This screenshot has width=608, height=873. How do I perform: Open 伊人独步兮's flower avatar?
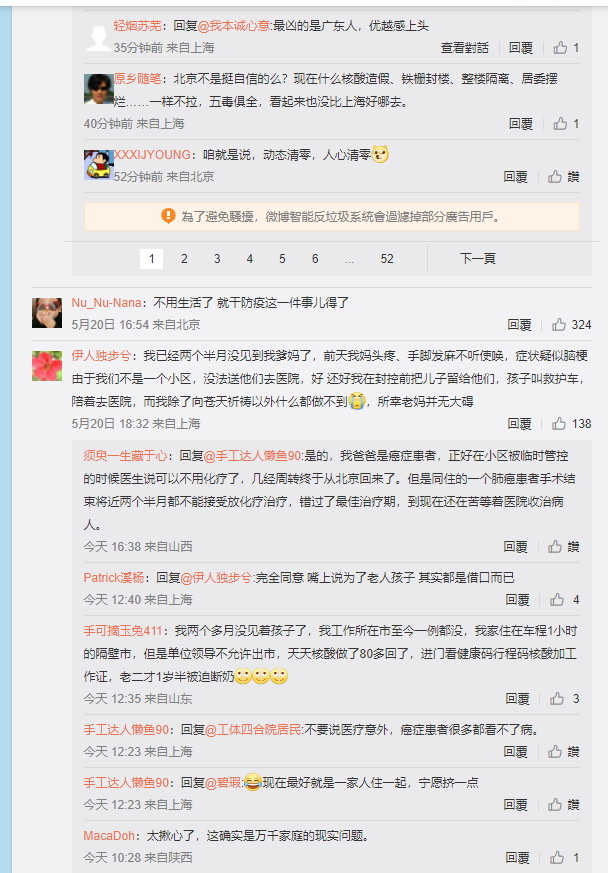coord(47,366)
